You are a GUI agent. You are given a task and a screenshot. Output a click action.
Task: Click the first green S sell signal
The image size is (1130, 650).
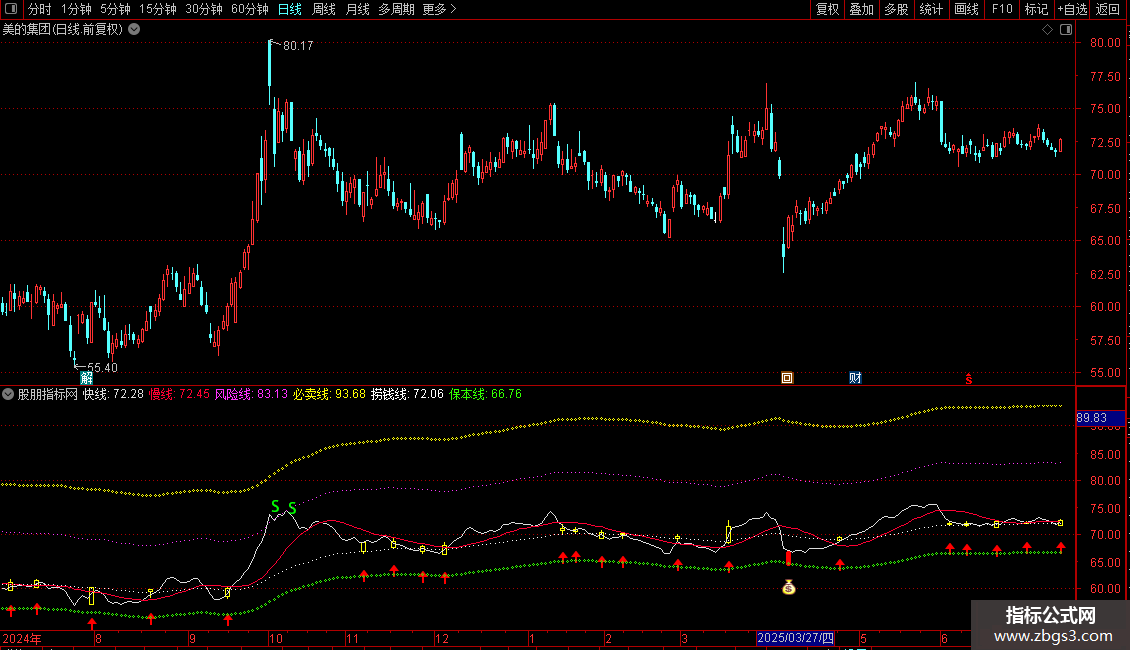pos(275,507)
